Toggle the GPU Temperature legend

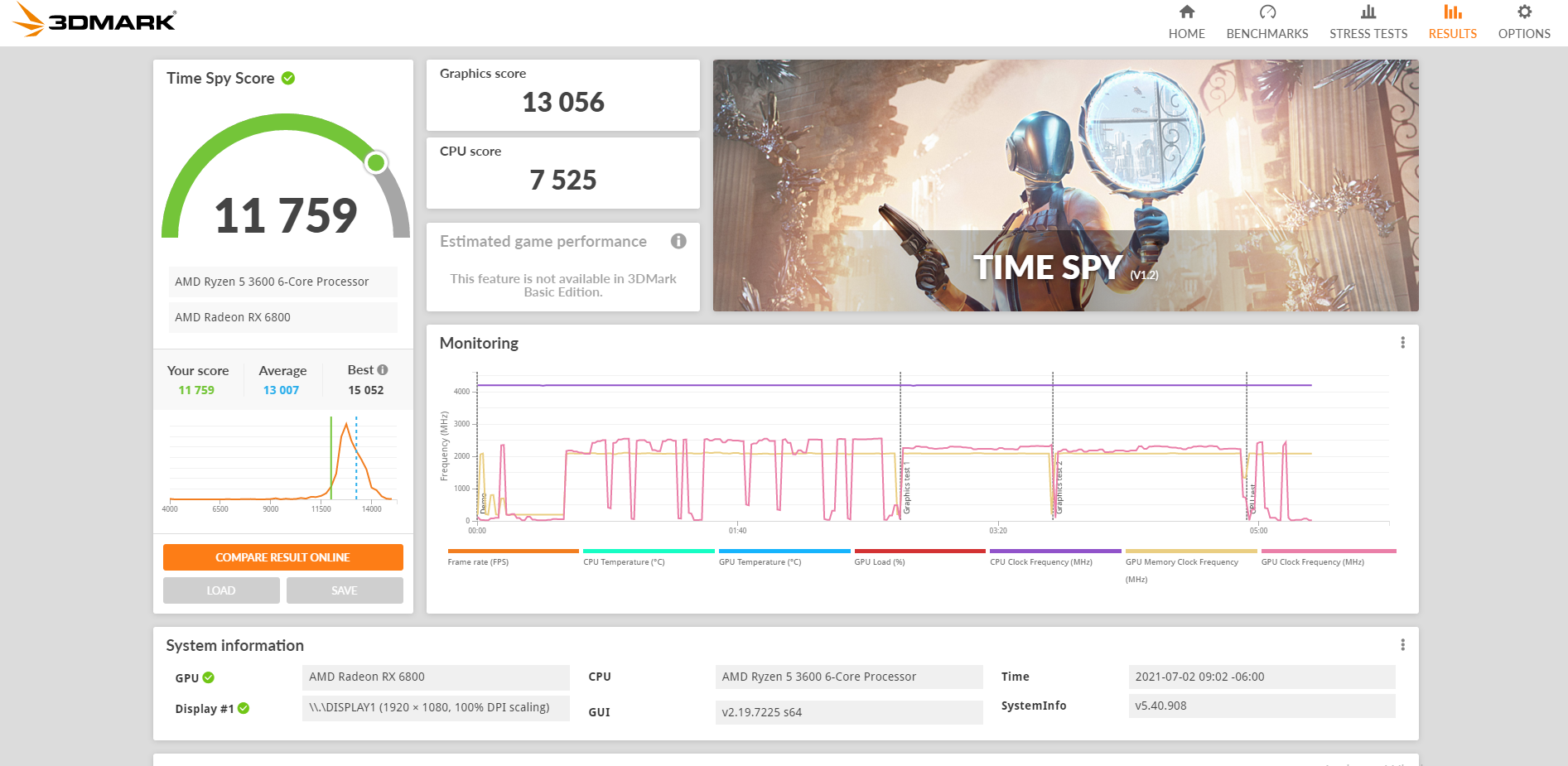point(760,562)
